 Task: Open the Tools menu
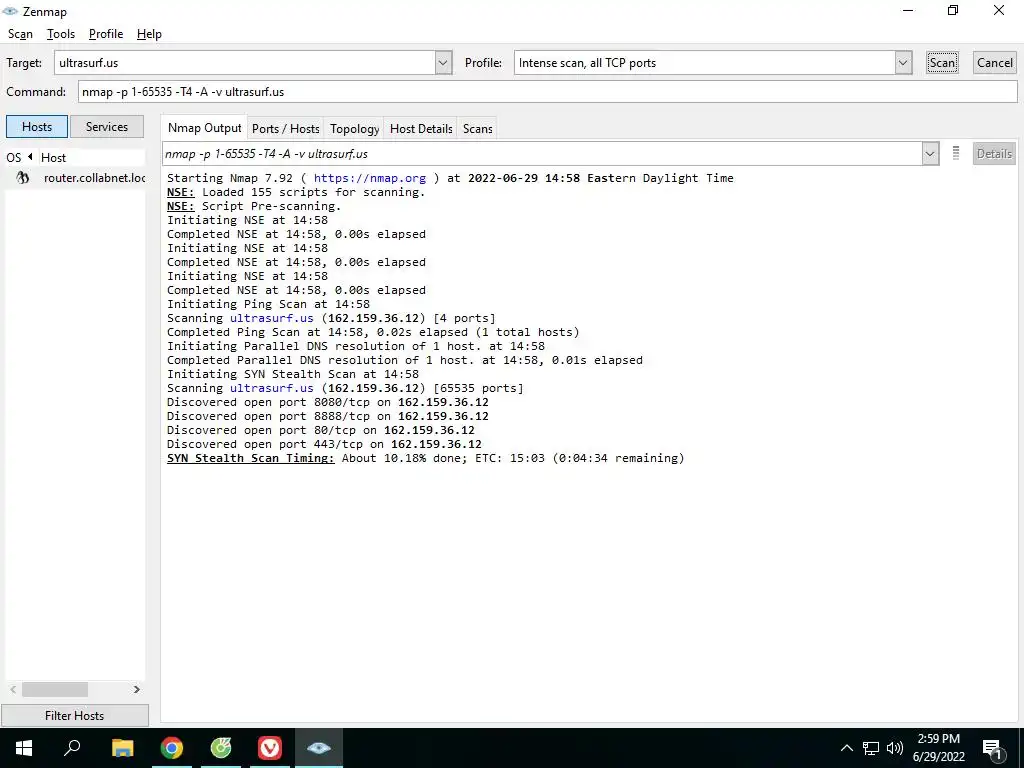pos(61,34)
